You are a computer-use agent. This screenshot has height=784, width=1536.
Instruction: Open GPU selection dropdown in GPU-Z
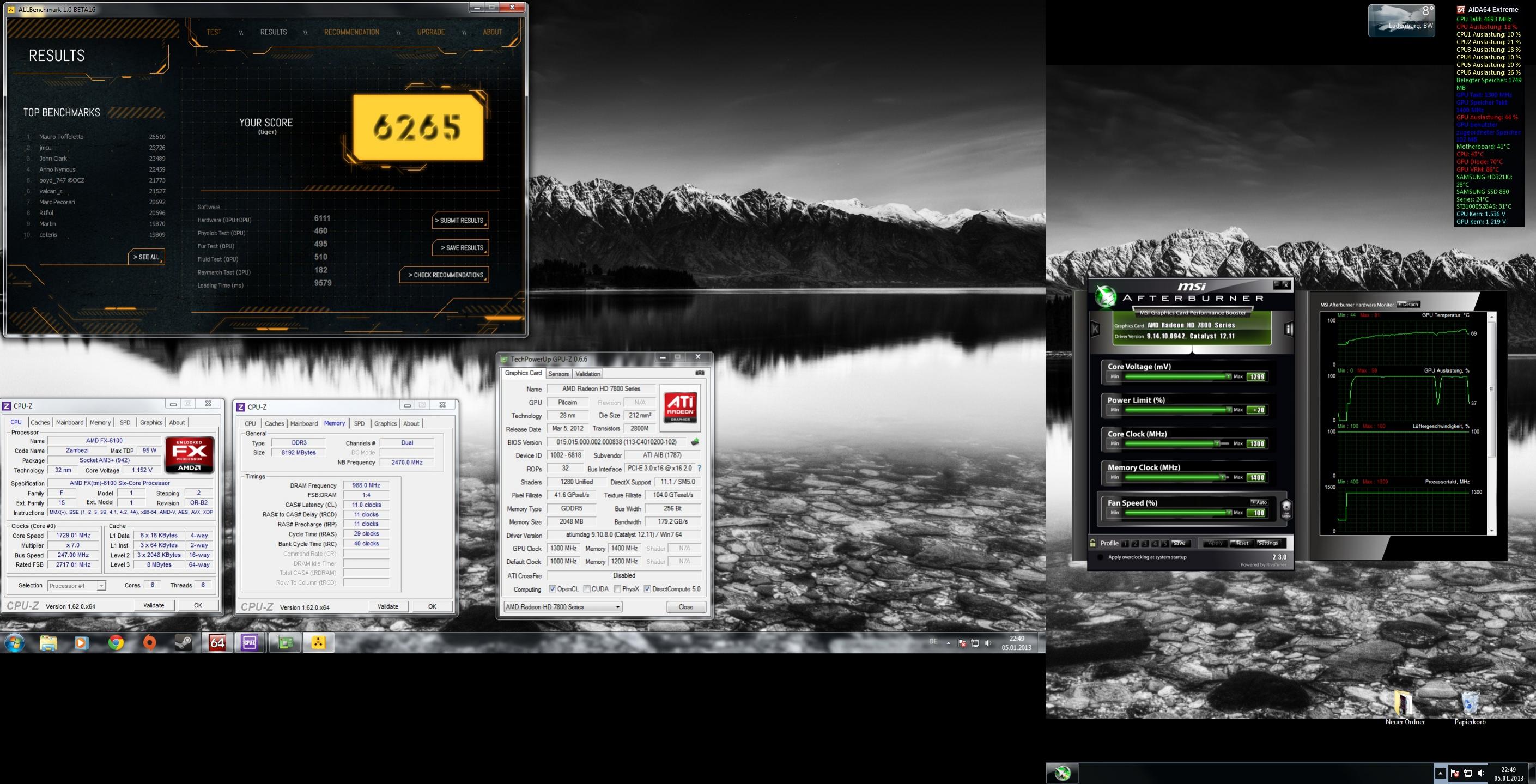pyautogui.click(x=618, y=607)
